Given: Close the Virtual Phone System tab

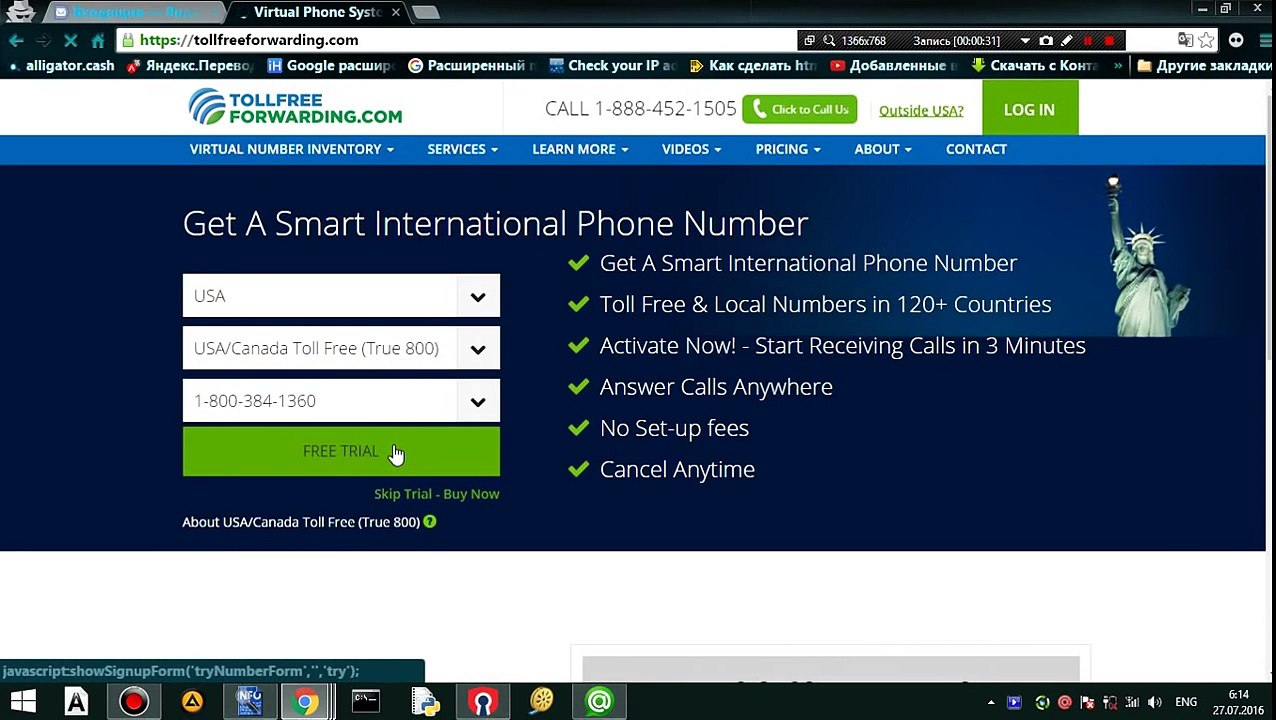Looking at the screenshot, I should (x=396, y=12).
